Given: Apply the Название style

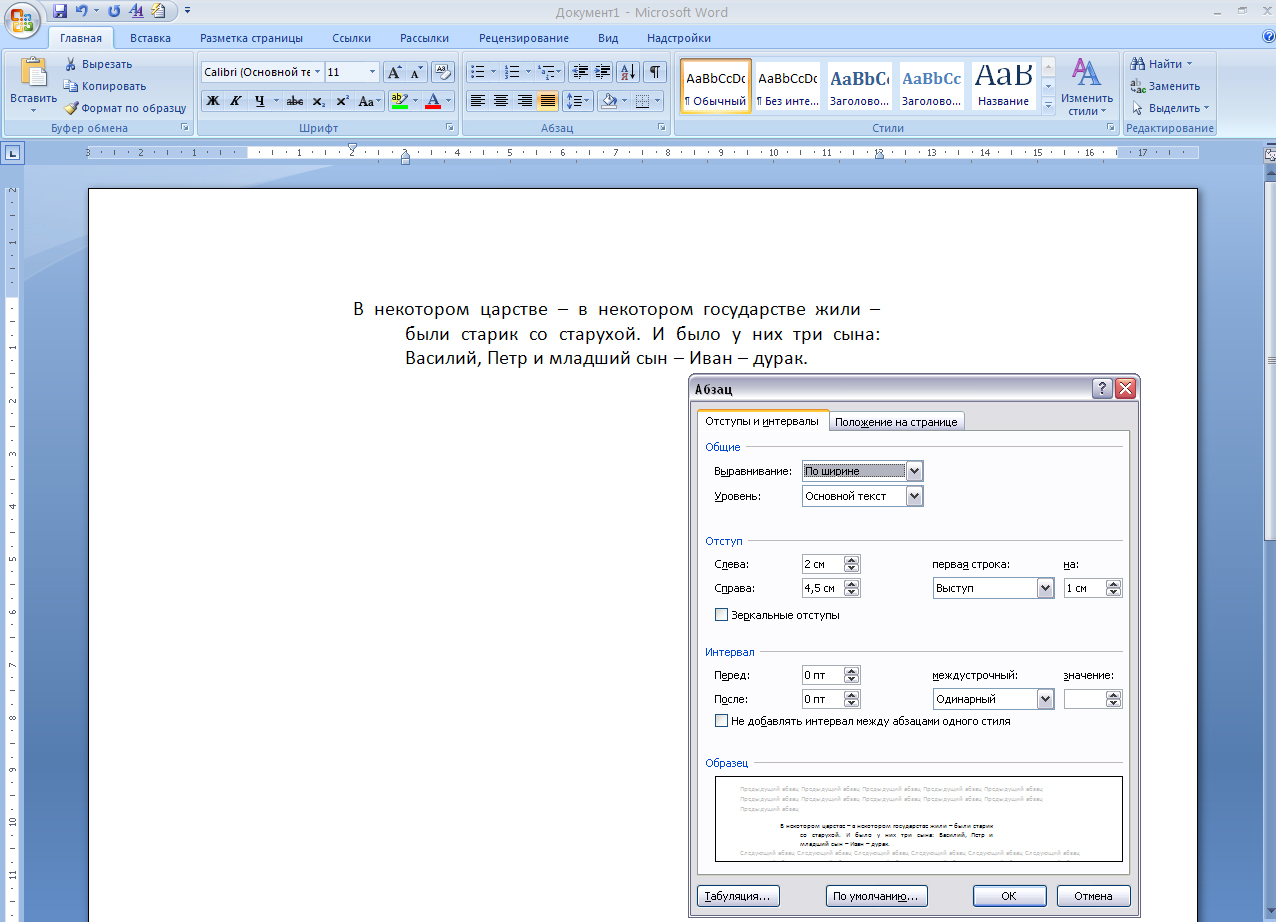Looking at the screenshot, I should pyautogui.click(x=1004, y=86).
